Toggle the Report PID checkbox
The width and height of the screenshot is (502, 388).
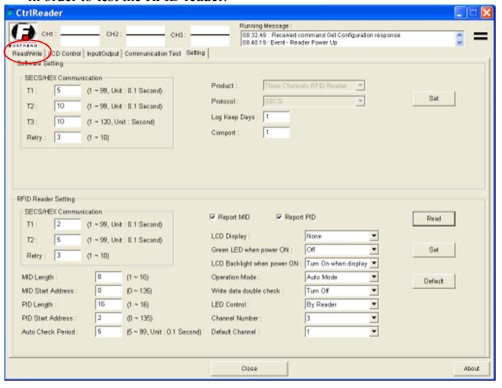[279, 217]
